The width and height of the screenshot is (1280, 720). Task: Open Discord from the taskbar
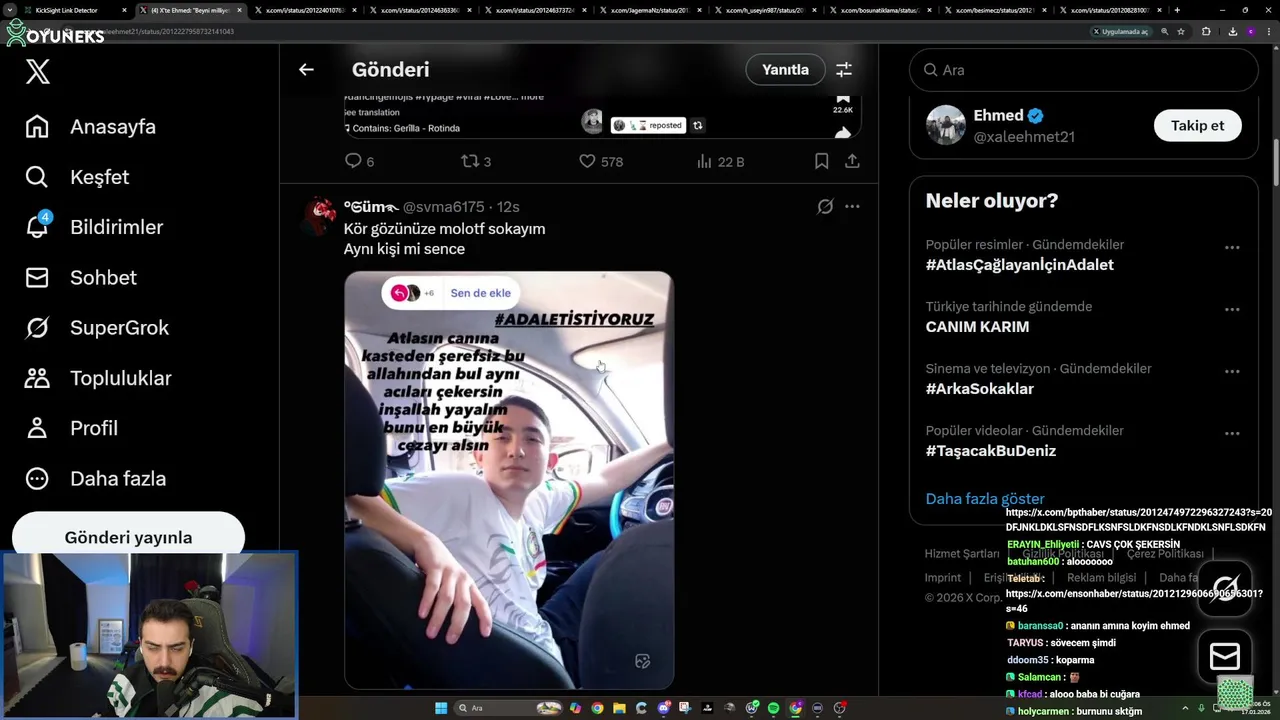pos(664,708)
